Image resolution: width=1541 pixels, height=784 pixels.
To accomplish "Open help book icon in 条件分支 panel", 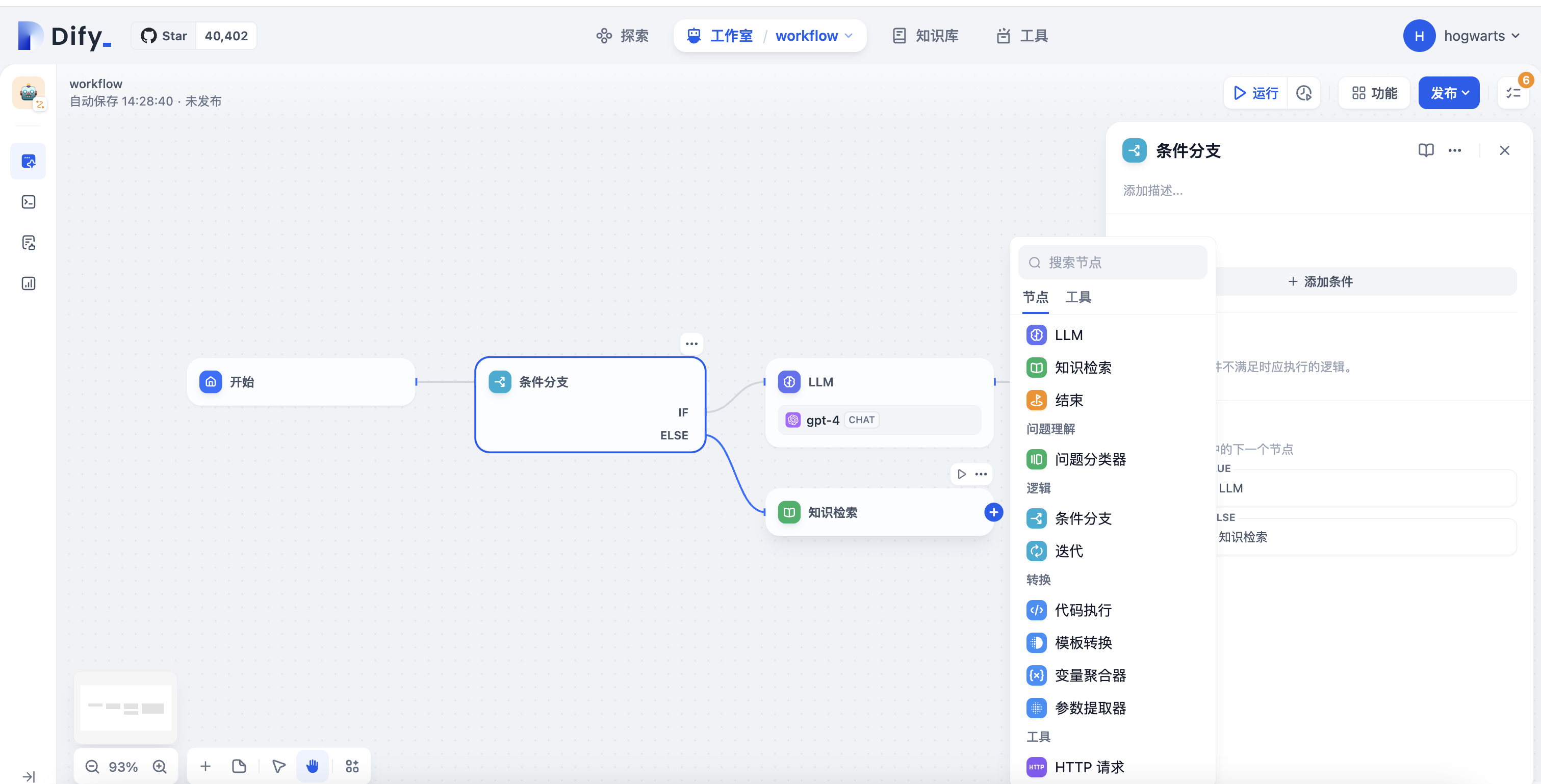I will click(1426, 150).
